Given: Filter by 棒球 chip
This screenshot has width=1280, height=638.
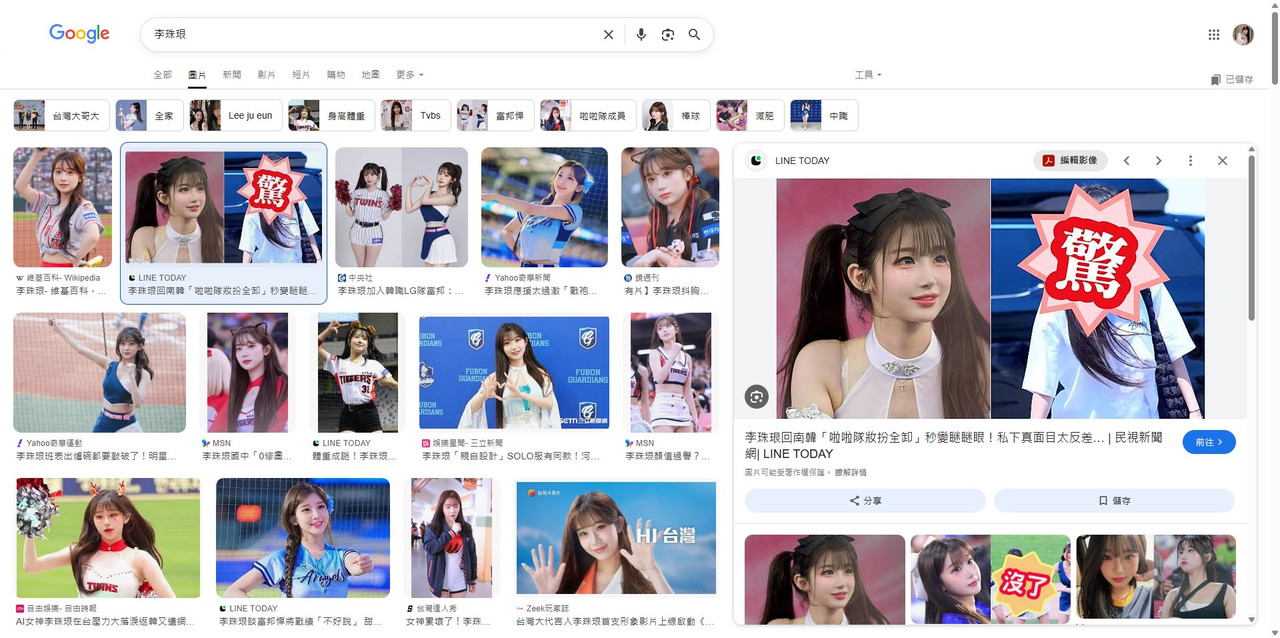Looking at the screenshot, I should pyautogui.click(x=676, y=116).
